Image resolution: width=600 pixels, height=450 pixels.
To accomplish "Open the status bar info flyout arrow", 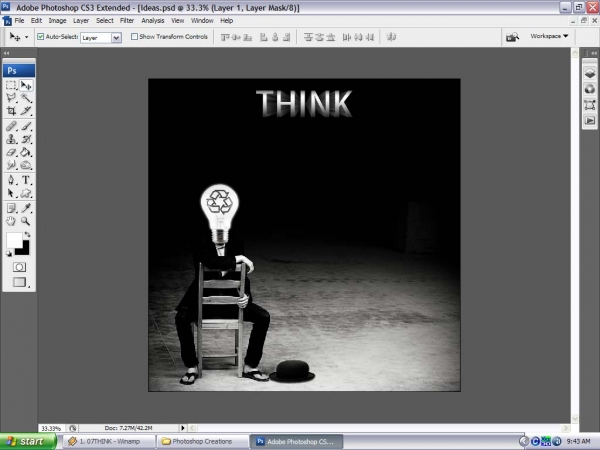I will tap(183, 428).
